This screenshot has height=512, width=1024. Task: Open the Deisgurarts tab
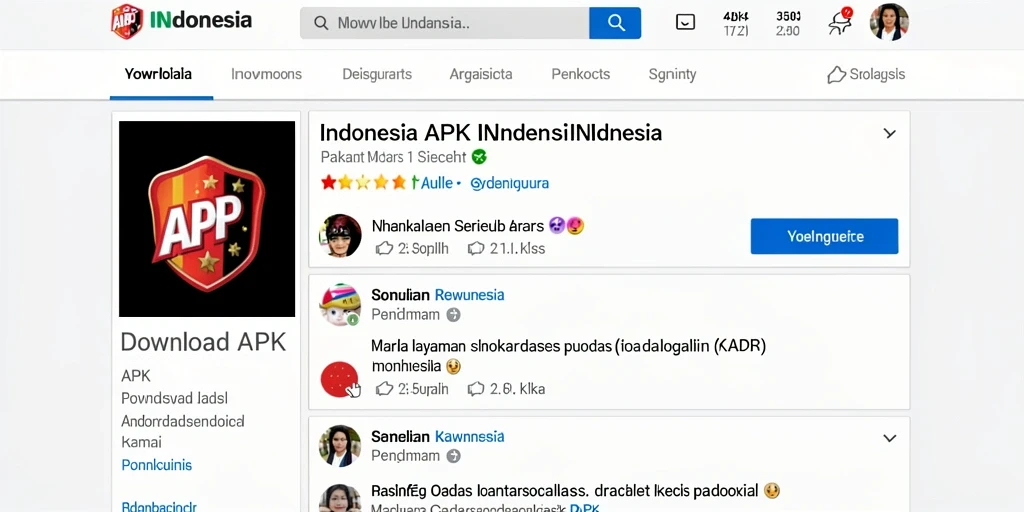(x=377, y=74)
